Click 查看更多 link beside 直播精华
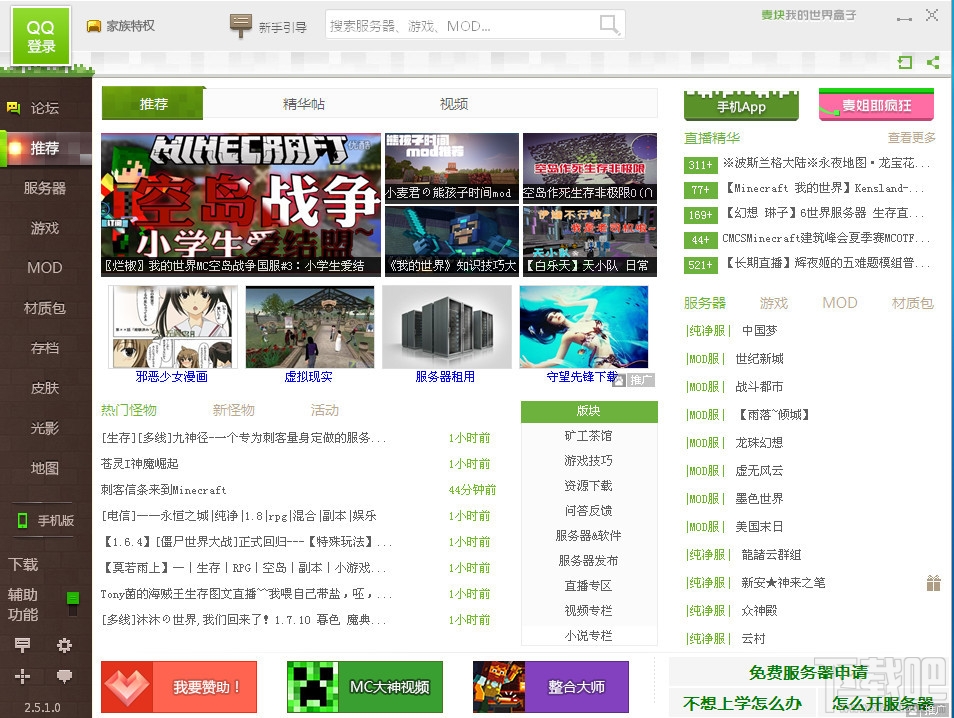 coord(911,138)
